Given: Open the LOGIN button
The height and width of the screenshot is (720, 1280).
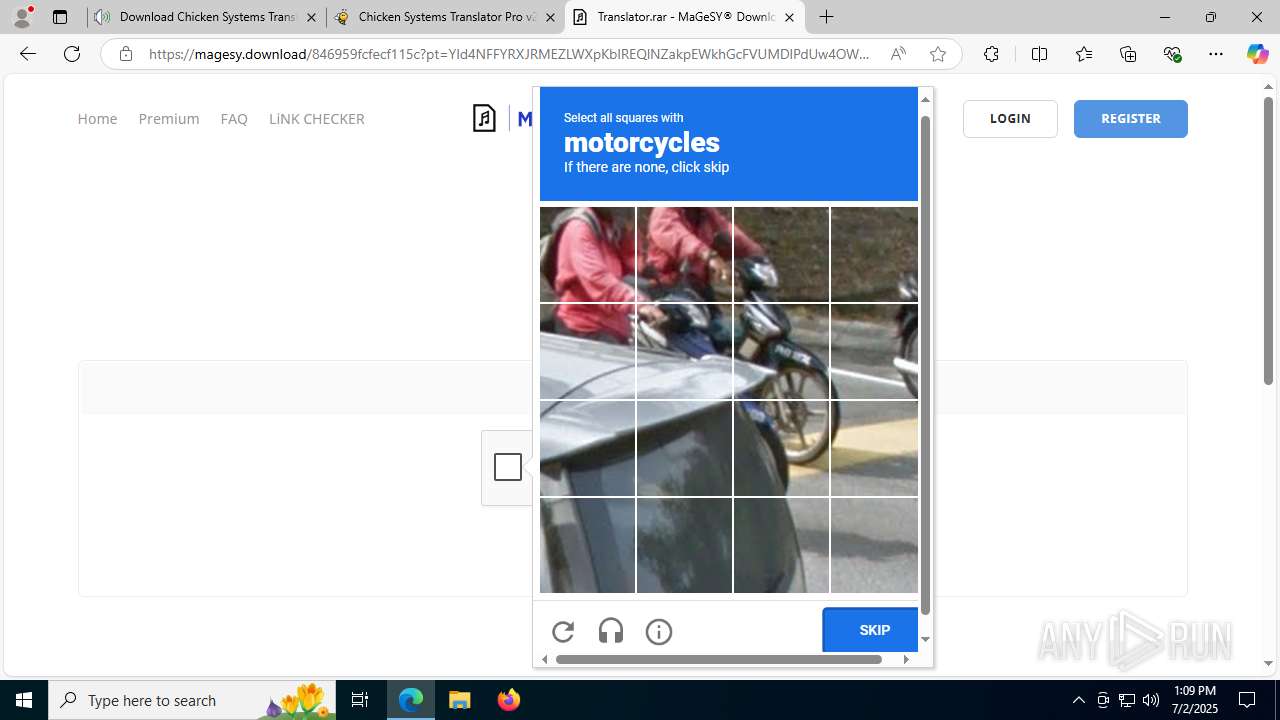Looking at the screenshot, I should point(1010,118).
